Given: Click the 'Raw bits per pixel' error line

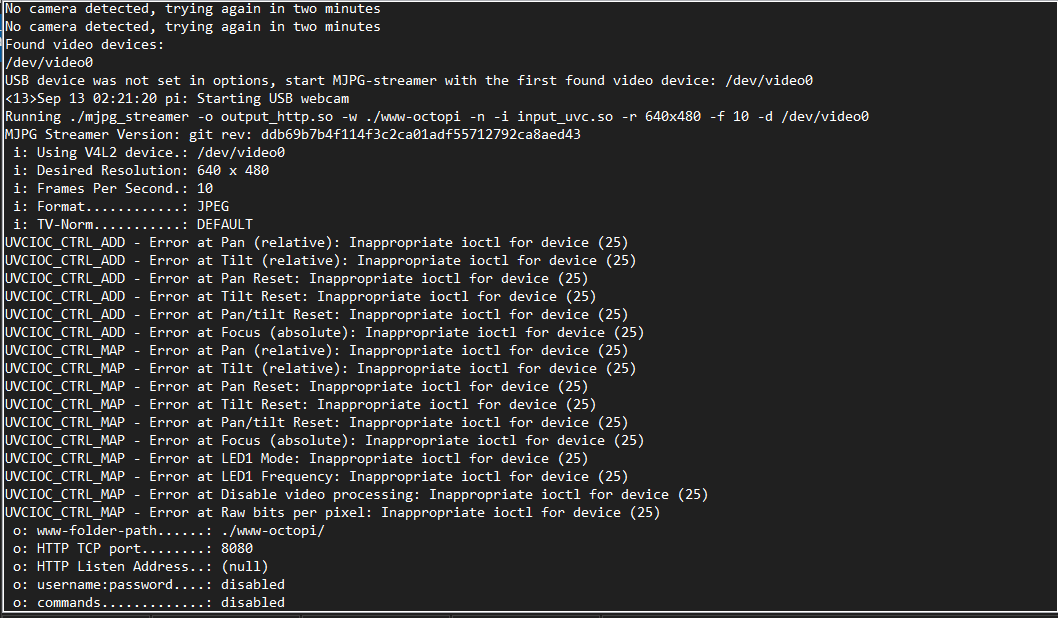Looking at the screenshot, I should tap(332, 513).
